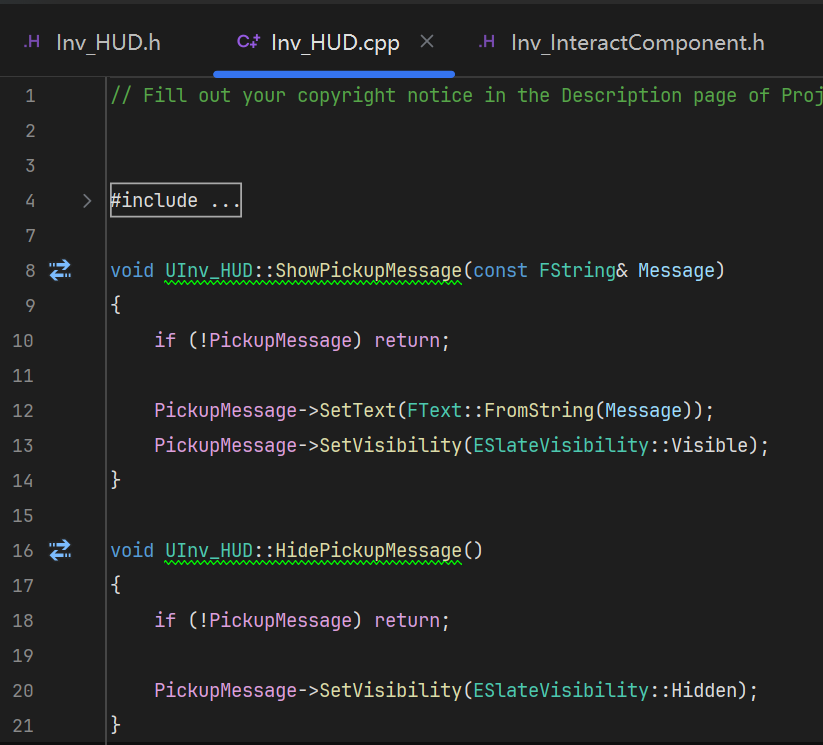Click FromString on line 12

tap(539, 411)
